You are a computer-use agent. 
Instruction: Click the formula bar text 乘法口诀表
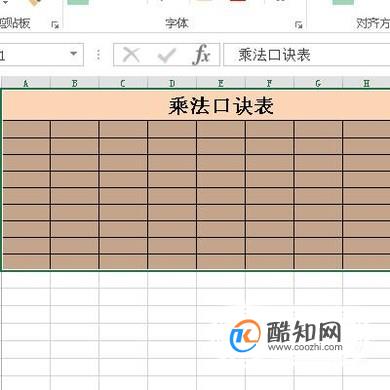pyautogui.click(x=274, y=55)
